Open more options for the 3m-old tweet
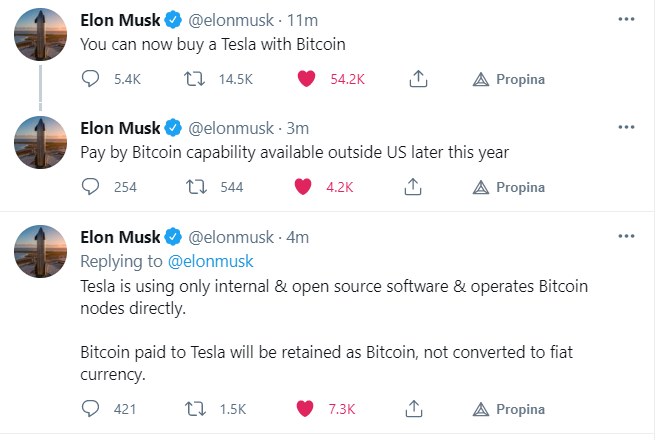Viewport: 657px width, 440px height. tap(626, 127)
